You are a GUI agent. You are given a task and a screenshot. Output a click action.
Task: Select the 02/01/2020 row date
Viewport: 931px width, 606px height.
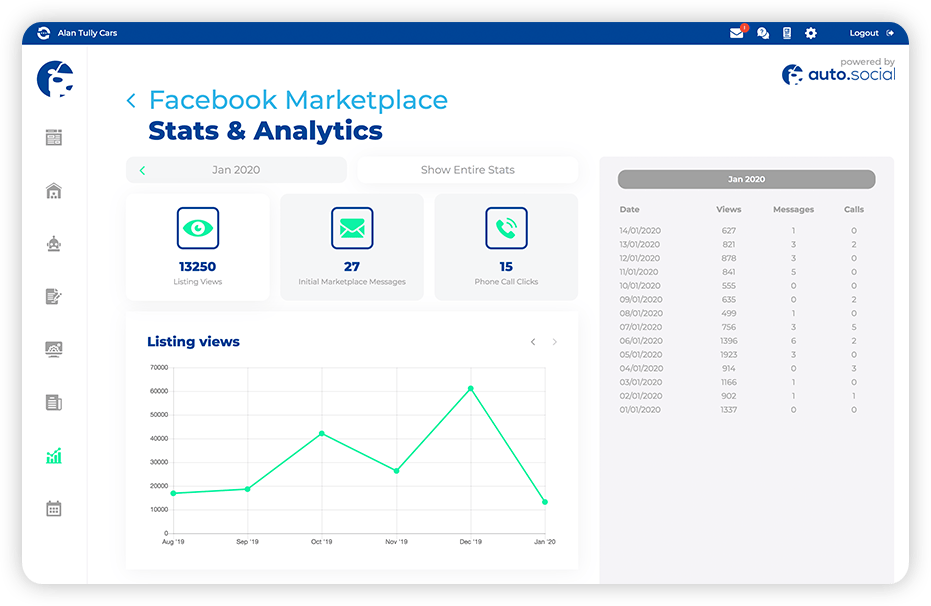pos(640,396)
